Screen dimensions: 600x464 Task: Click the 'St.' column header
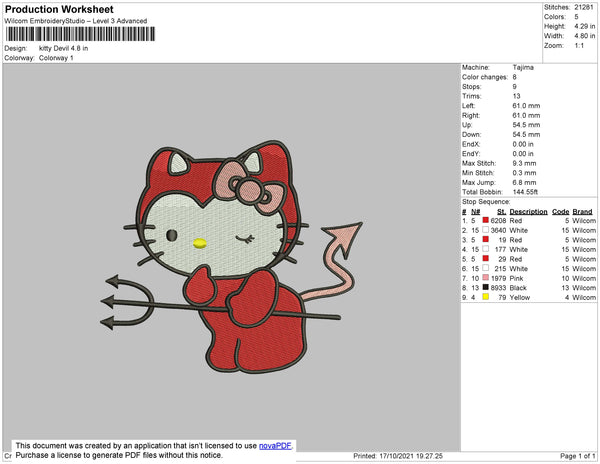(x=501, y=212)
